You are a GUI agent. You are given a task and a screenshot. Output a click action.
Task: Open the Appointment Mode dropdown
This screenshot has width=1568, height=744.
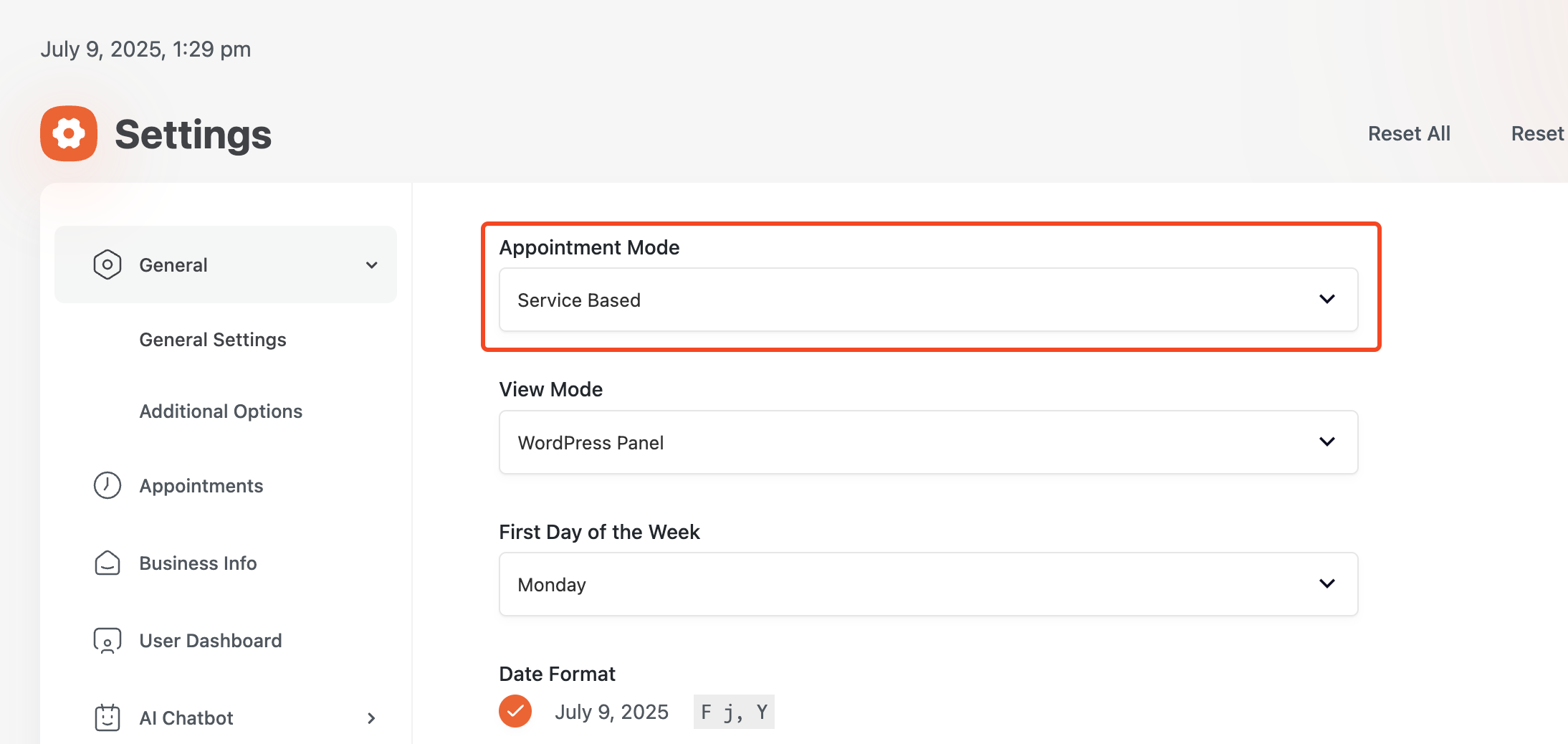coord(928,300)
